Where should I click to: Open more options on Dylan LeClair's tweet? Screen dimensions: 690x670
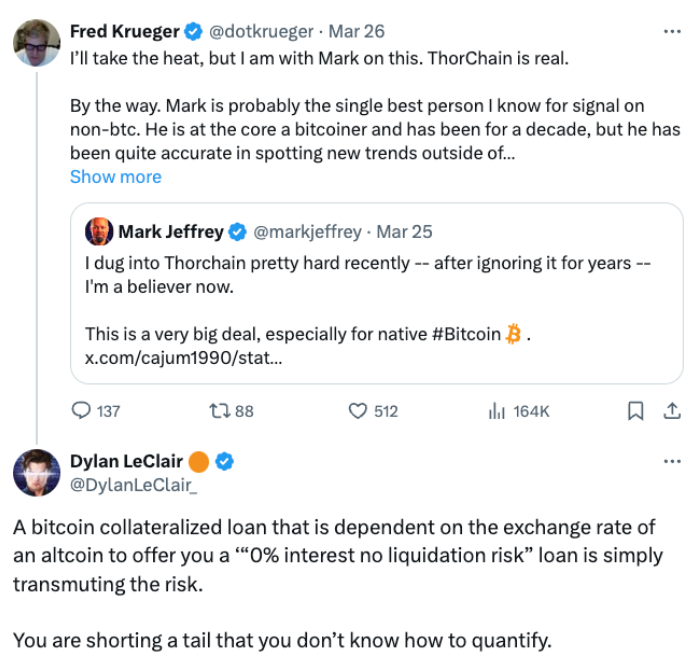pyautogui.click(x=672, y=461)
